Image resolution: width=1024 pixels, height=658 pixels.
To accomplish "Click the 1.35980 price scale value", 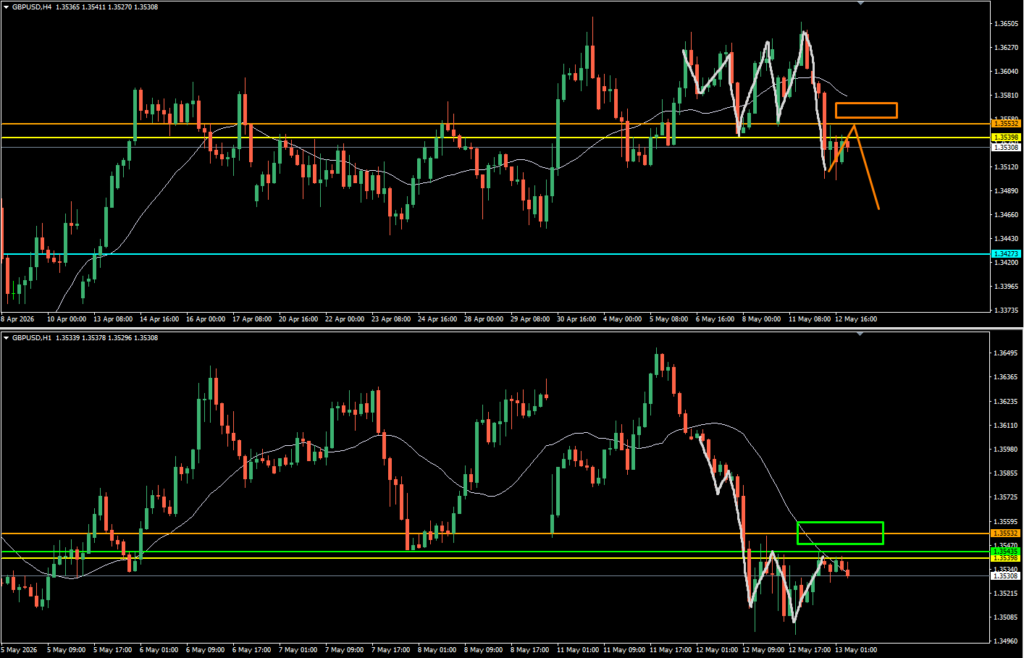I will 1006,449.
